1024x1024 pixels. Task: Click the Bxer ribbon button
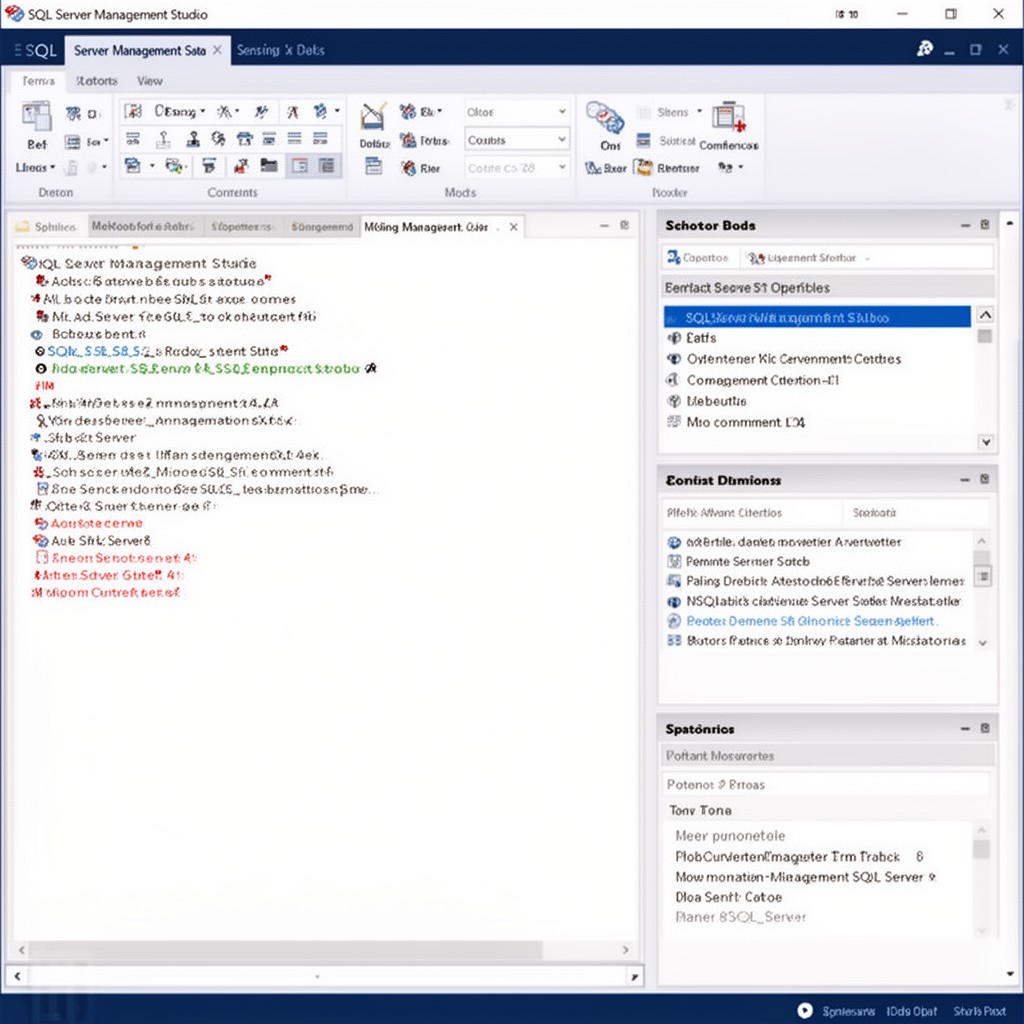(605, 168)
